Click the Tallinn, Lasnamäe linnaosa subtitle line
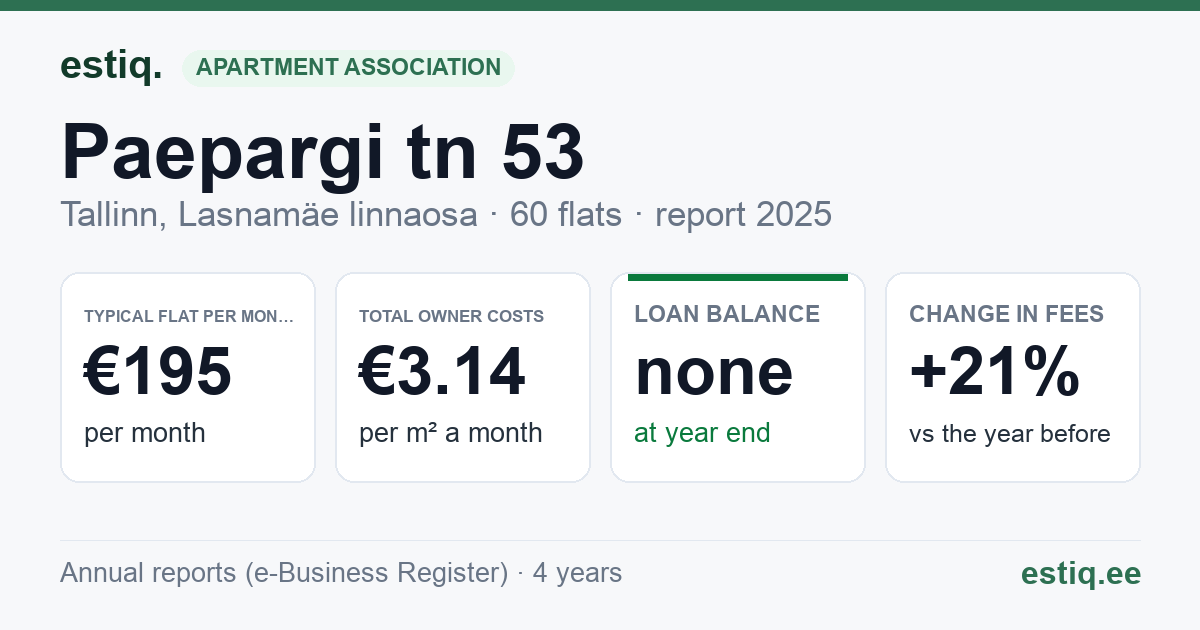Screen dimensions: 1200x630 point(446,214)
